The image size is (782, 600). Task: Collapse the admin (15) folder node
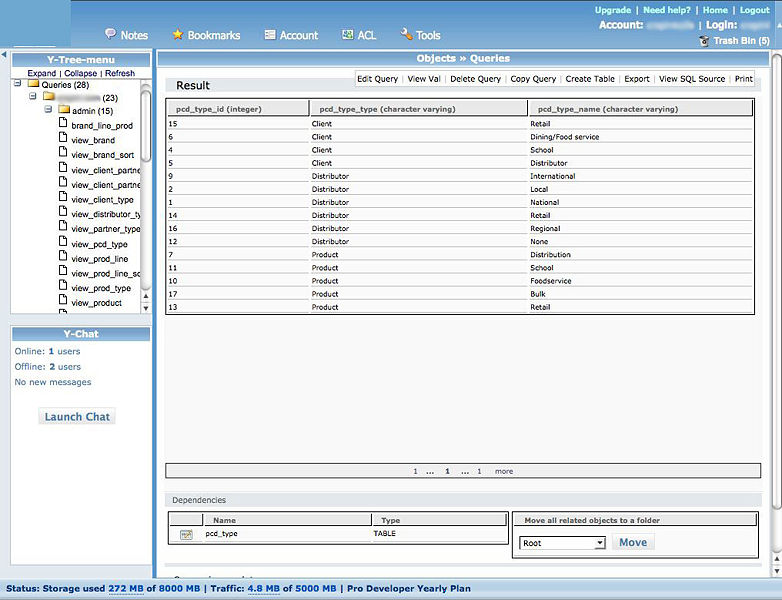48,110
